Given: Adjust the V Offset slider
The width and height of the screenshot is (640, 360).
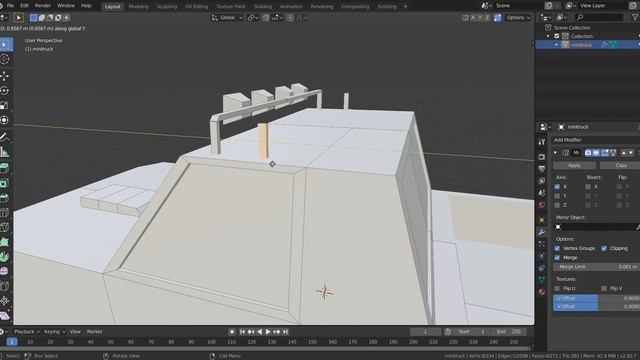Looking at the screenshot, I should (596, 307).
